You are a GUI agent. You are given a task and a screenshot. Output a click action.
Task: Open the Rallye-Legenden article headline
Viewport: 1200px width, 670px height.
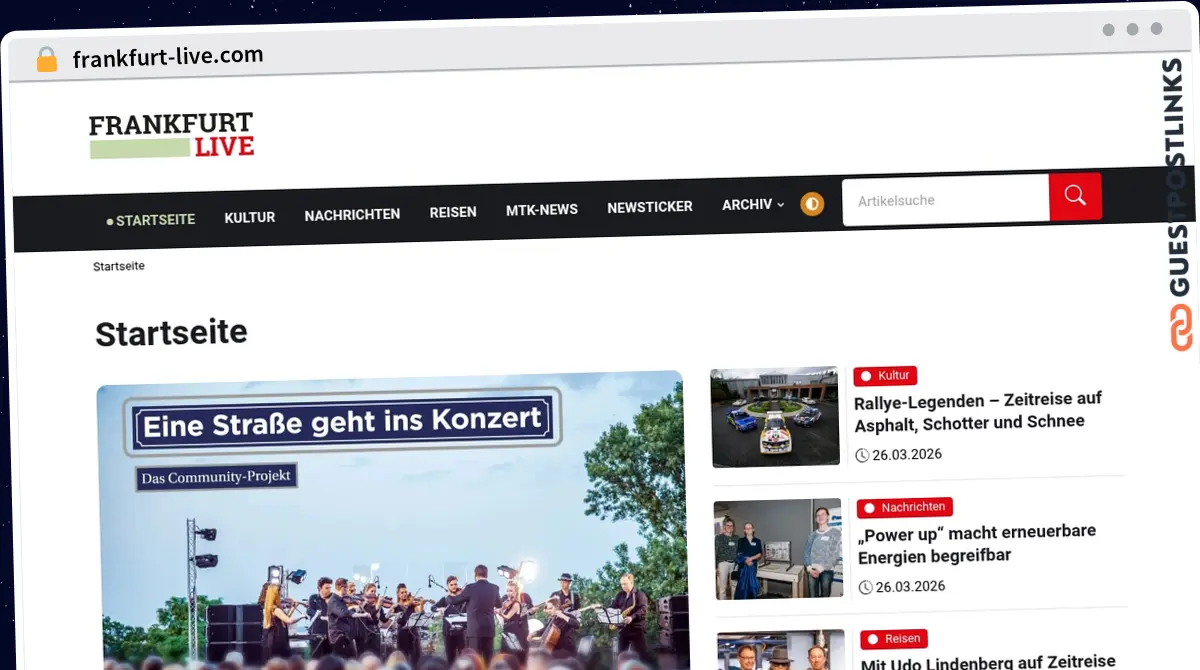pyautogui.click(x=977, y=410)
